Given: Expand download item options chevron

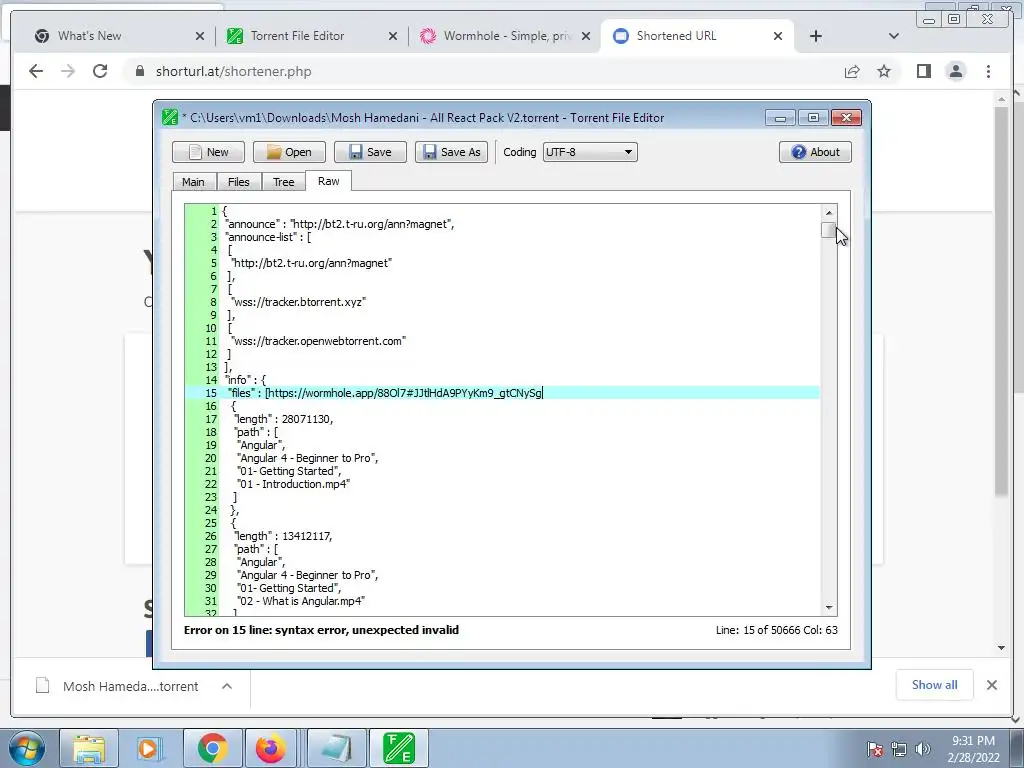Looking at the screenshot, I should pos(227,686).
